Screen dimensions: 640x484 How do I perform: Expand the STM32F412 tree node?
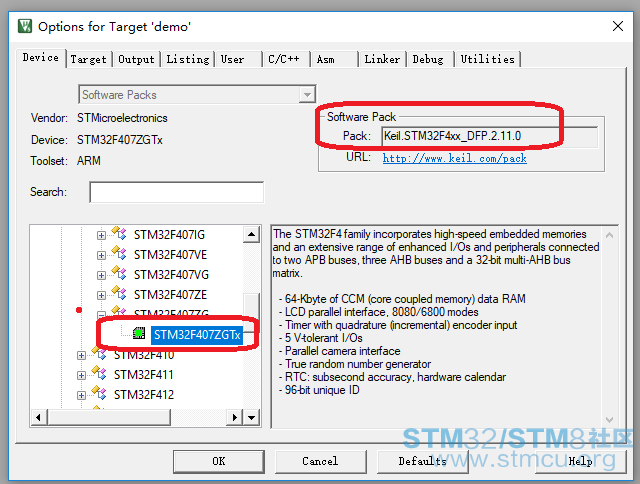pos(81,395)
